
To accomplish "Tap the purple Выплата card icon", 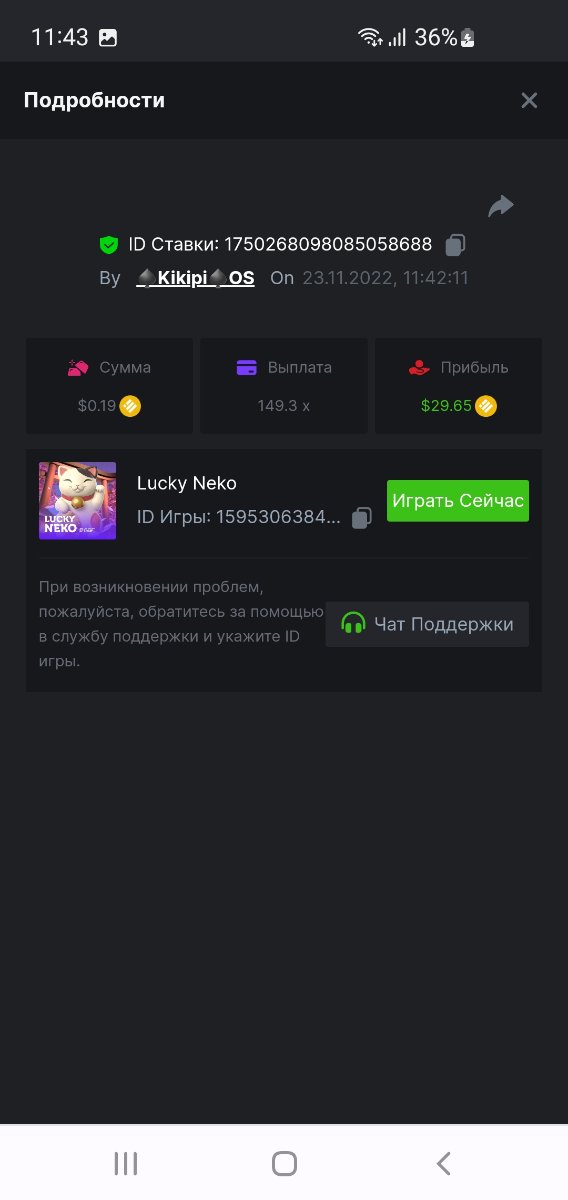I will tap(247, 367).
